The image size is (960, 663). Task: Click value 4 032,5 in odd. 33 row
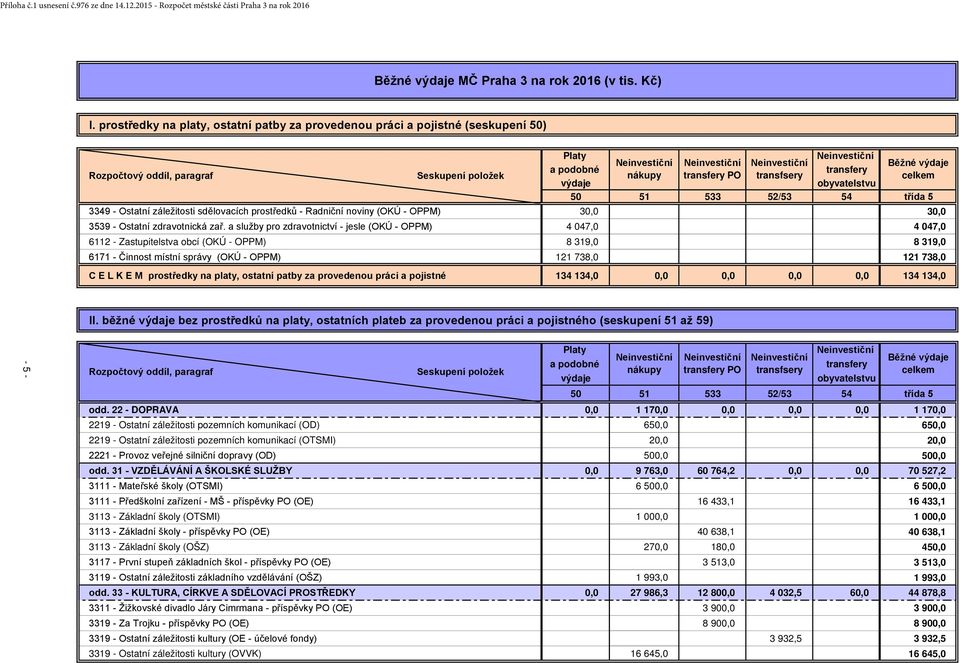click(786, 593)
